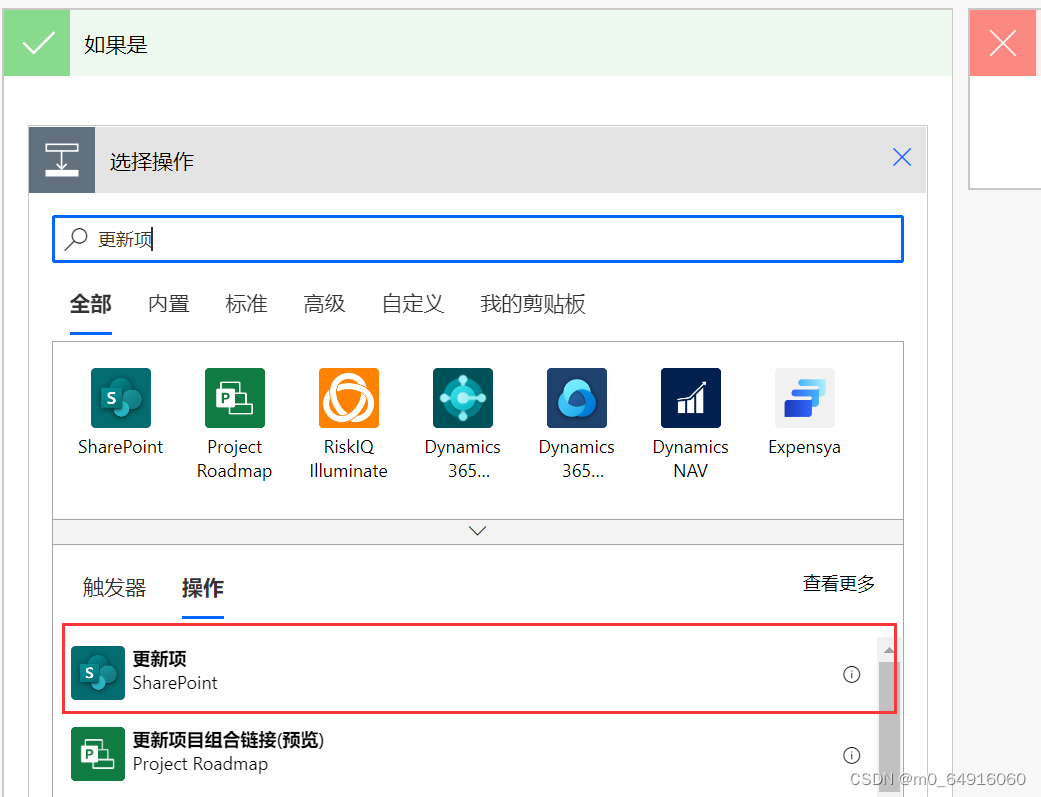Image resolution: width=1041 pixels, height=797 pixels.
Task: Show info for SharePoint 更新项 action
Action: coord(851,674)
